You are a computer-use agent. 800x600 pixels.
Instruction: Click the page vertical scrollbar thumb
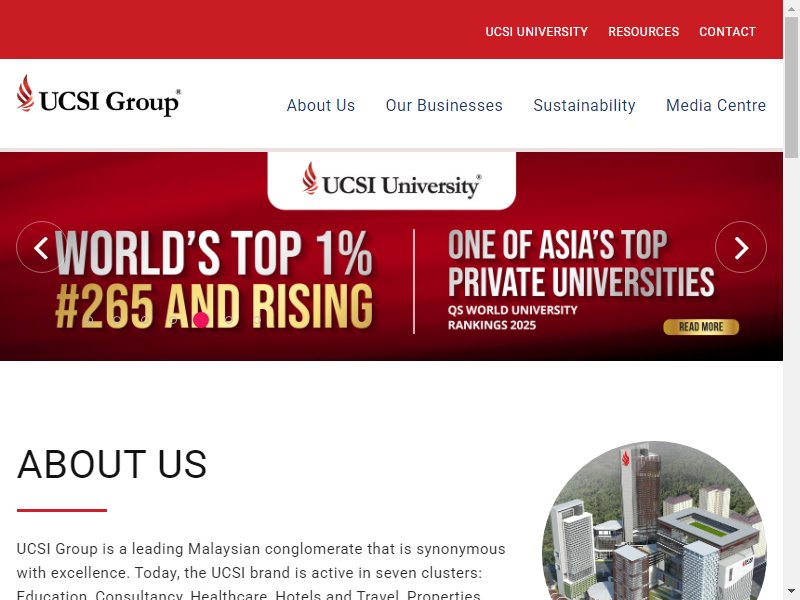pos(791,87)
